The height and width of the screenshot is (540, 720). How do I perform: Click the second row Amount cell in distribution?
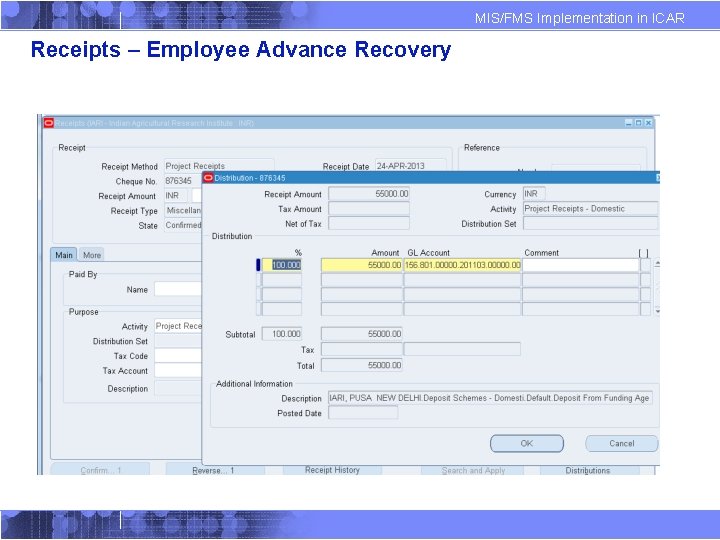point(362,280)
